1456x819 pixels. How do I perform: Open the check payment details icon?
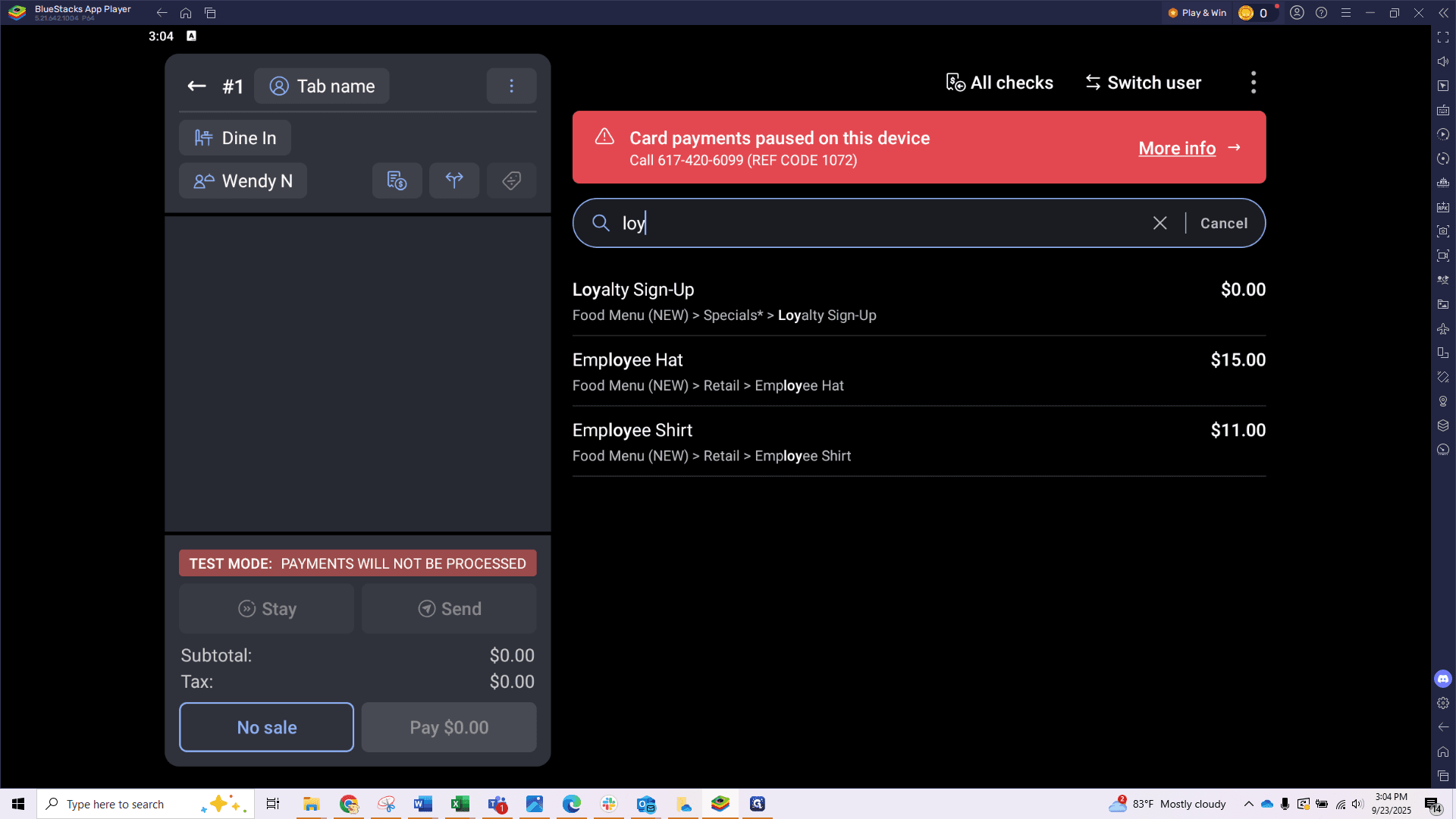pyautogui.click(x=397, y=180)
